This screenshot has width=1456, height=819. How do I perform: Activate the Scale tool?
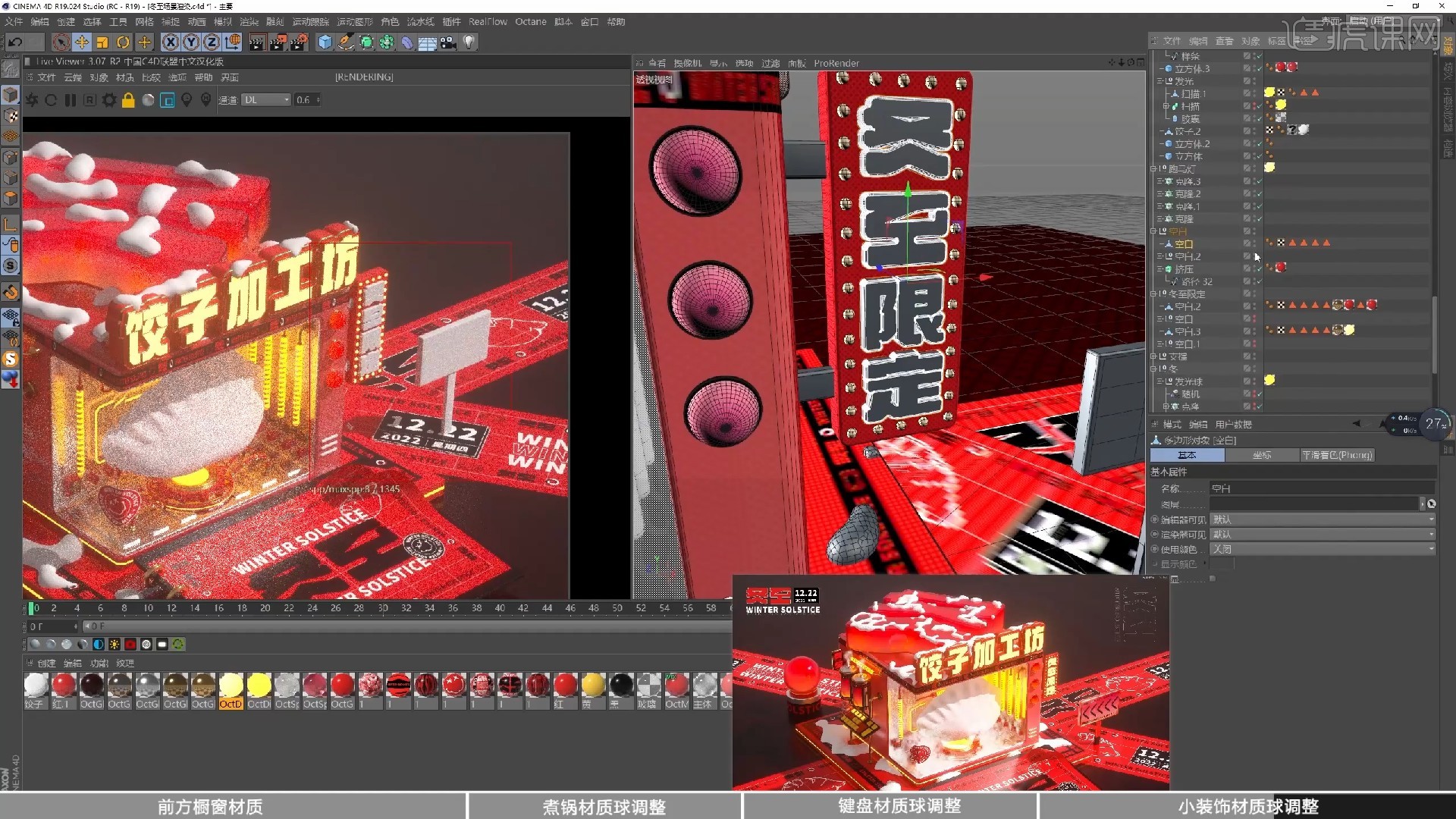click(x=102, y=42)
